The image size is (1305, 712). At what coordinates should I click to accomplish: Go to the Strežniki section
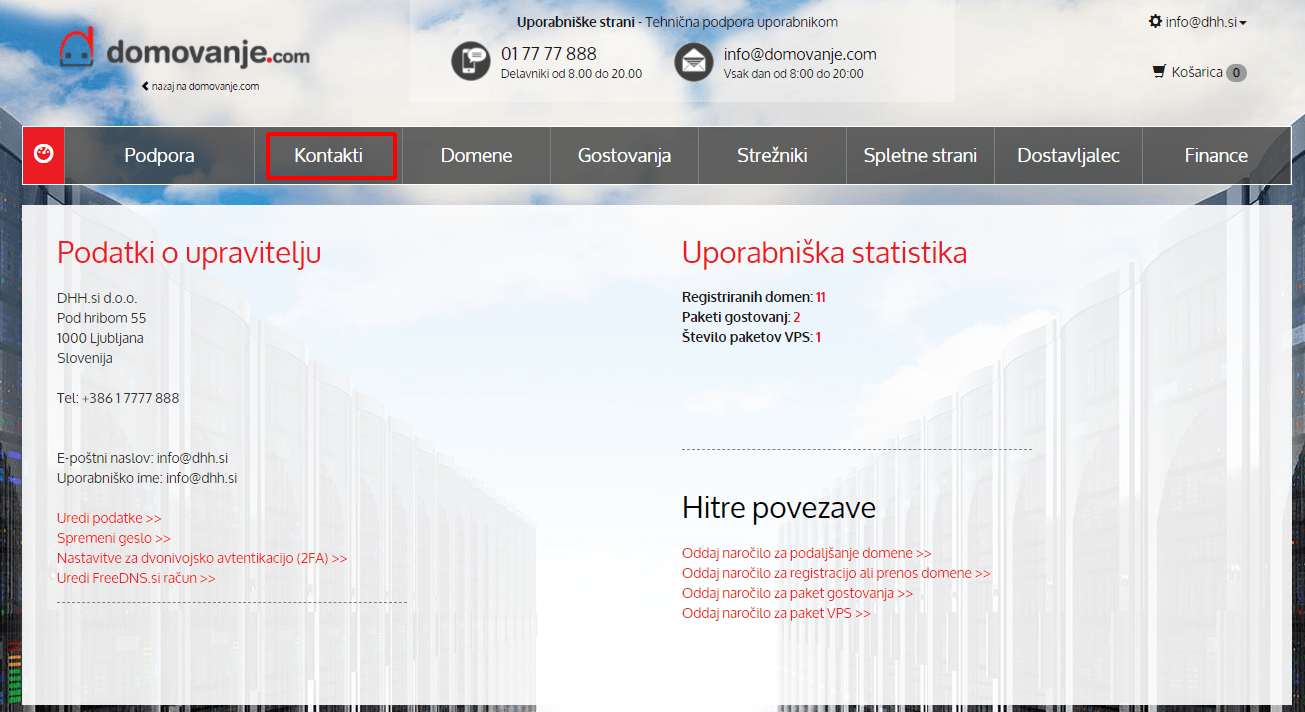772,155
